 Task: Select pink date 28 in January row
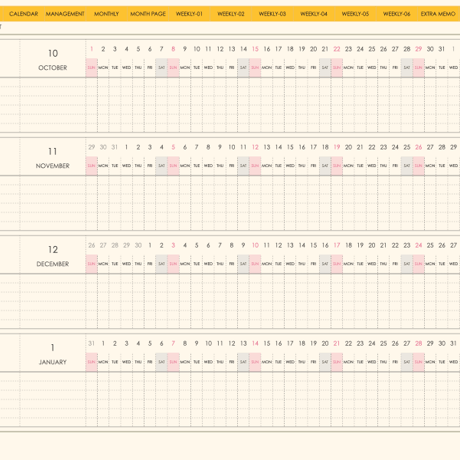[x=418, y=343]
